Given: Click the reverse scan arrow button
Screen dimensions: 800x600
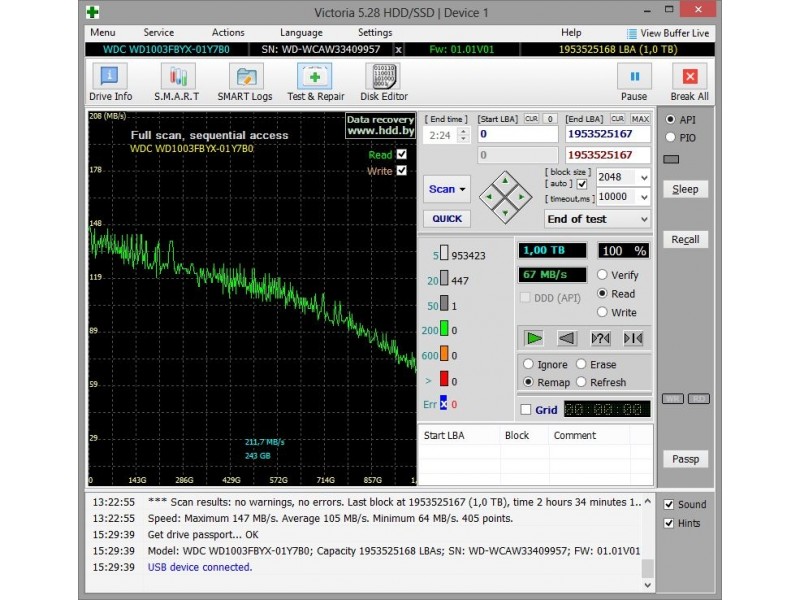Looking at the screenshot, I should click(567, 338).
